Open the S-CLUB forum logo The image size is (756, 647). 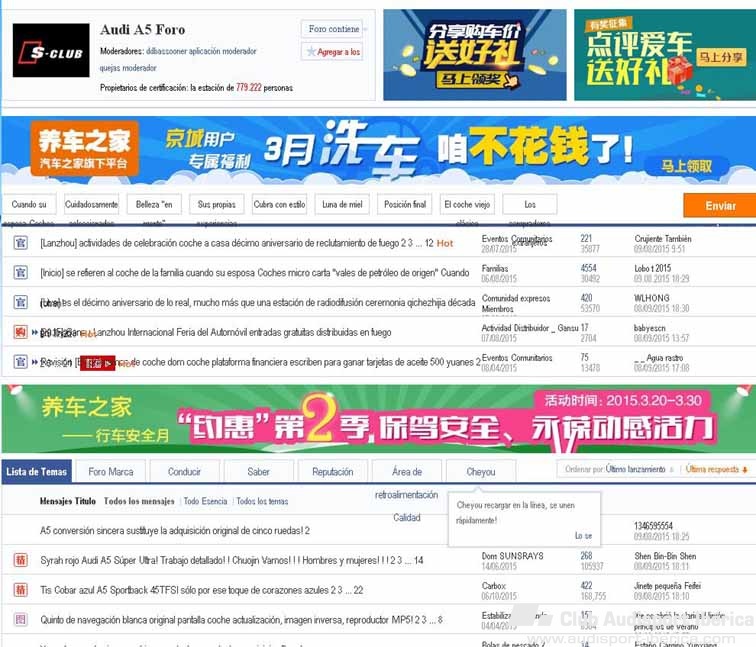tap(51, 50)
